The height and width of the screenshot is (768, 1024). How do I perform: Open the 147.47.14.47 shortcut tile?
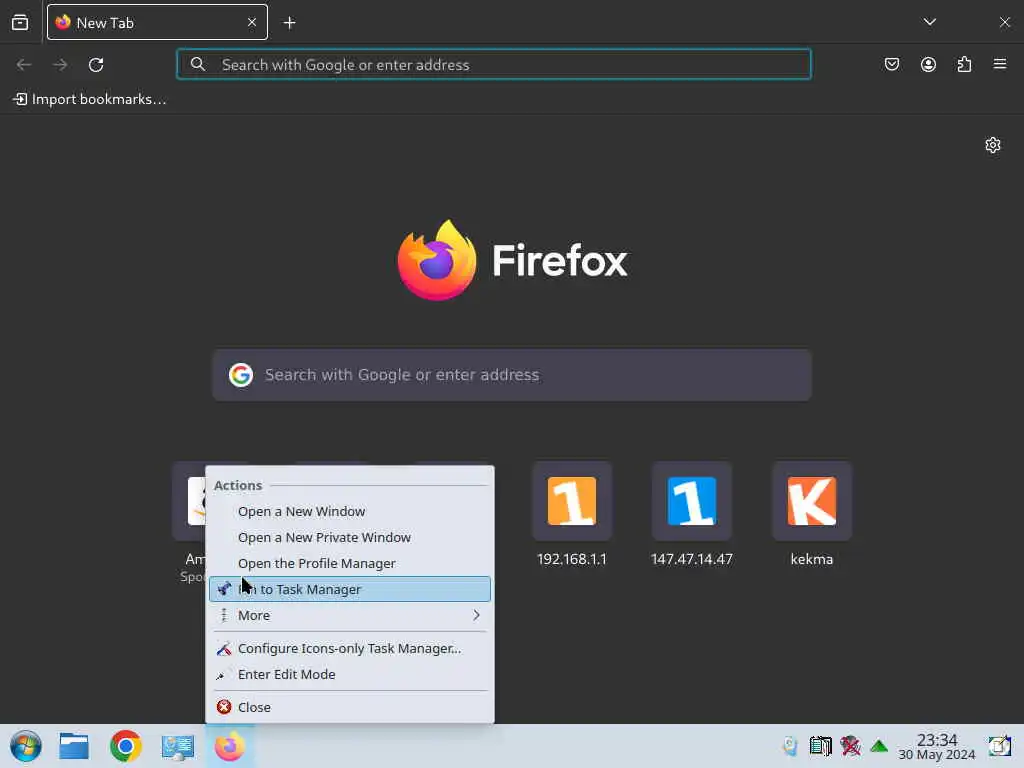point(692,501)
